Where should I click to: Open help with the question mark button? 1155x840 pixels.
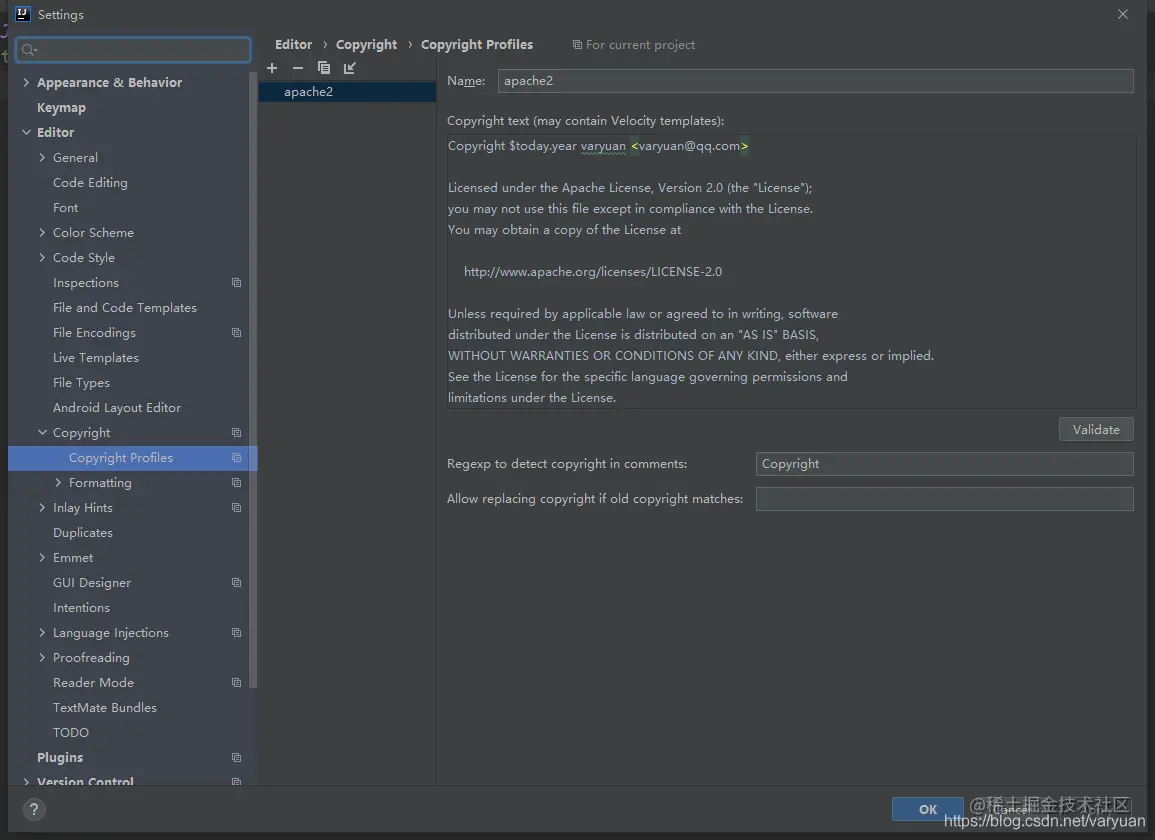pos(33,809)
